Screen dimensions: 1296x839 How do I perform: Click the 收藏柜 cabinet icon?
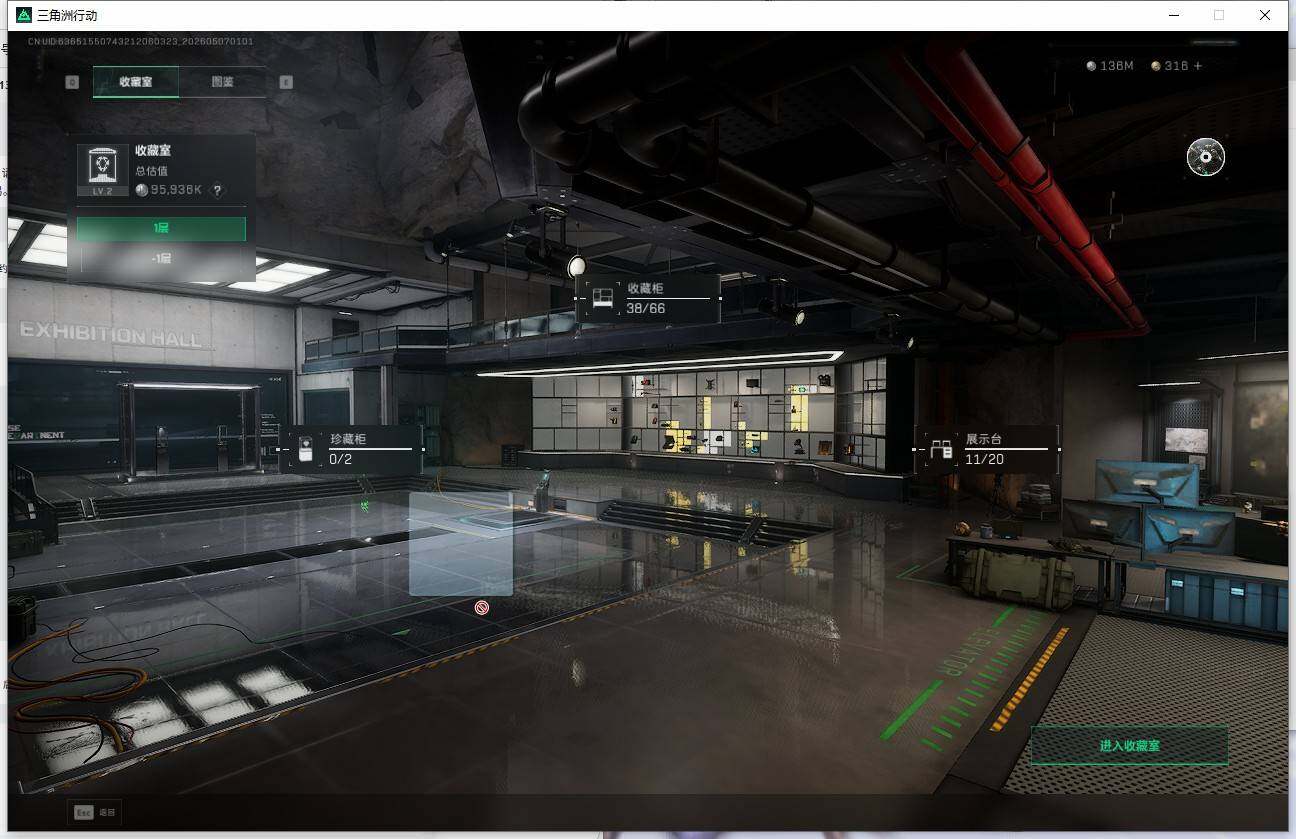pyautogui.click(x=602, y=298)
